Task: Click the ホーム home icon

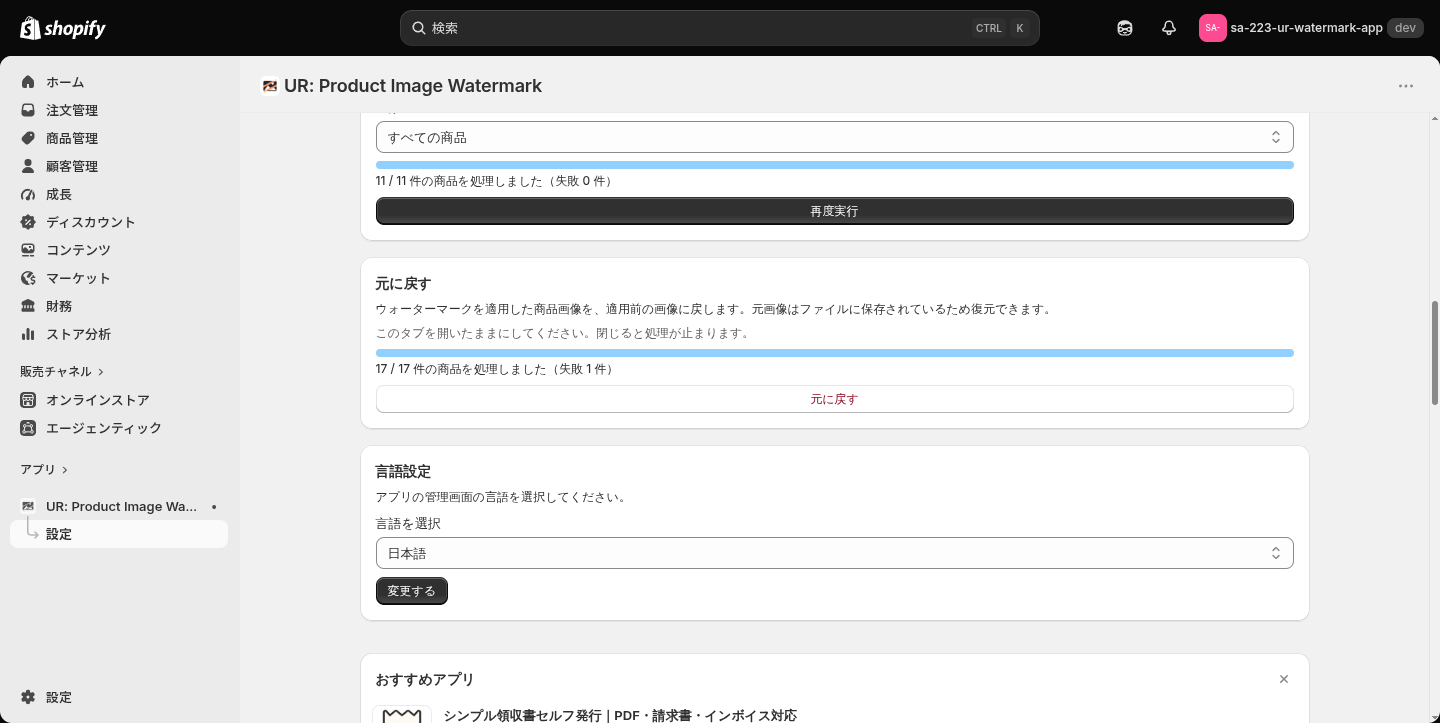Action: click(x=28, y=82)
